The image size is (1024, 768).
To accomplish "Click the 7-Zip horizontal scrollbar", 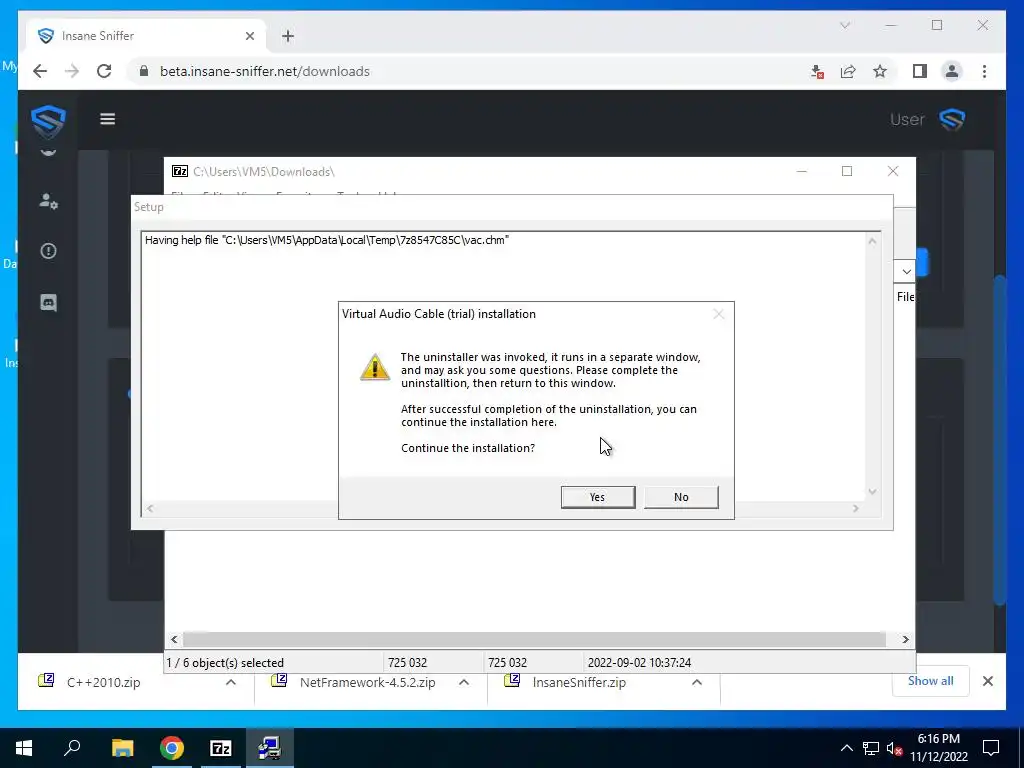I will (x=534, y=639).
